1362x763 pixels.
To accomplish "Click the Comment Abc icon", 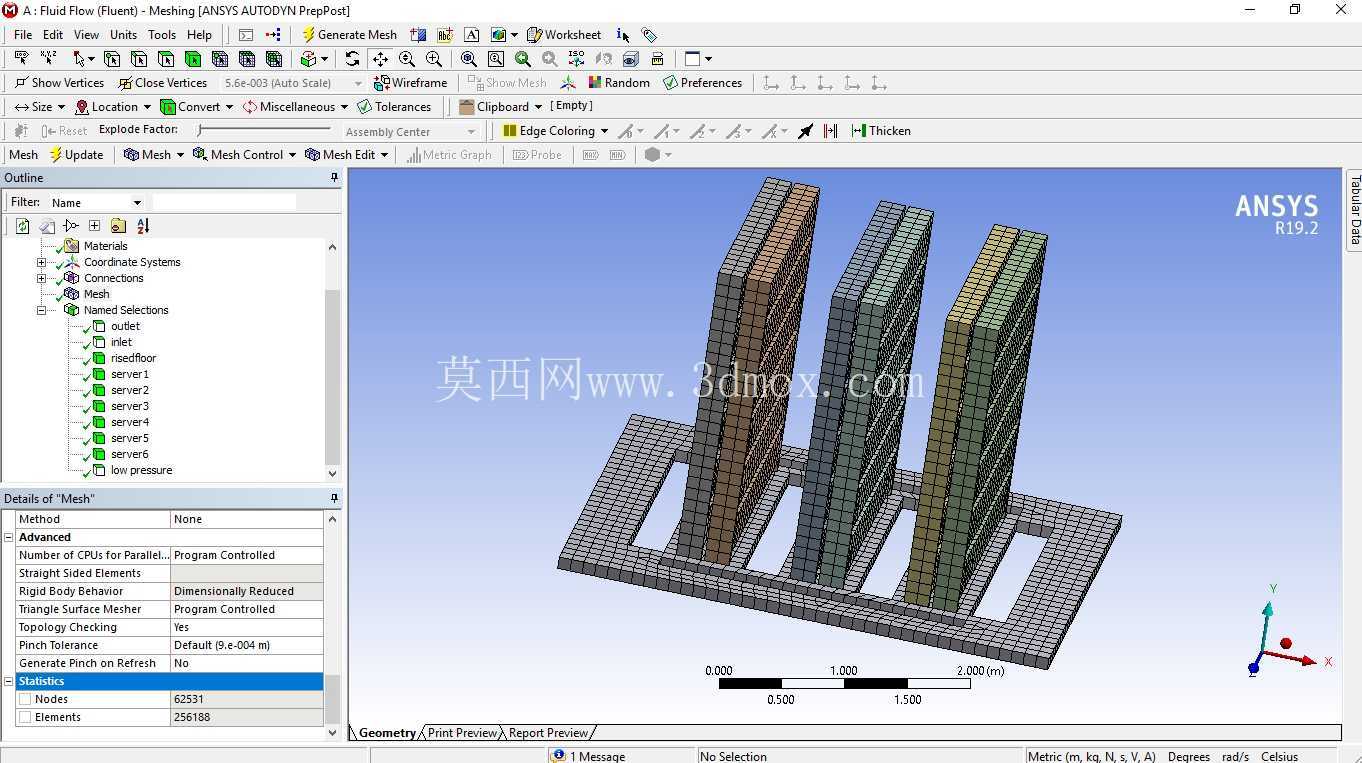I will [445, 35].
